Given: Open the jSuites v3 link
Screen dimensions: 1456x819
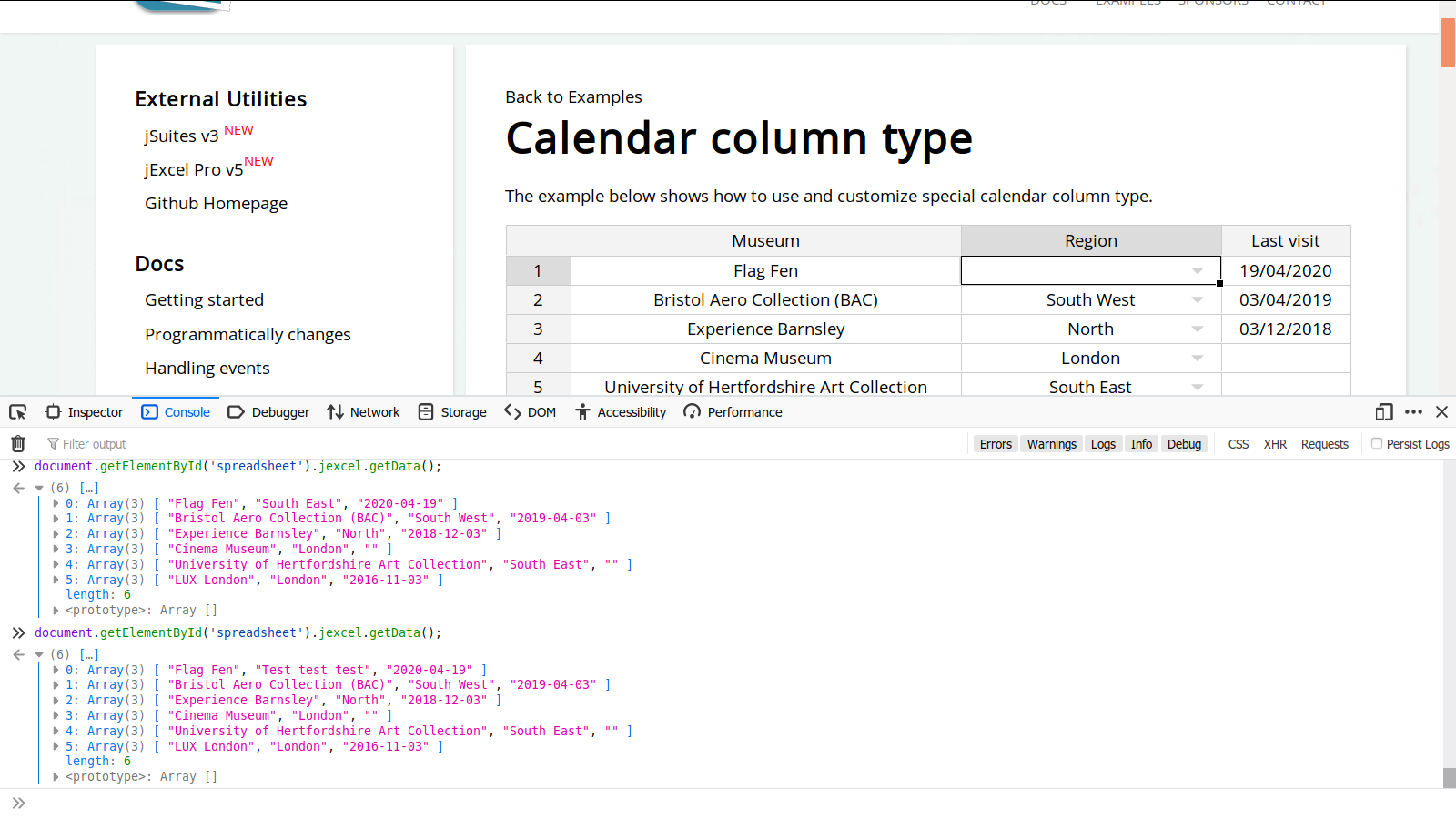Looking at the screenshot, I should [x=181, y=136].
